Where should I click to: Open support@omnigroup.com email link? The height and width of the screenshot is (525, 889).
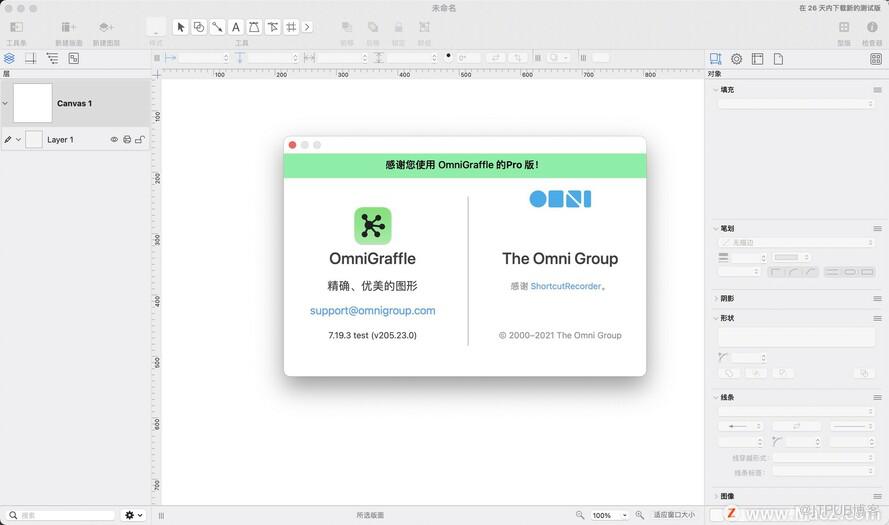(372, 311)
